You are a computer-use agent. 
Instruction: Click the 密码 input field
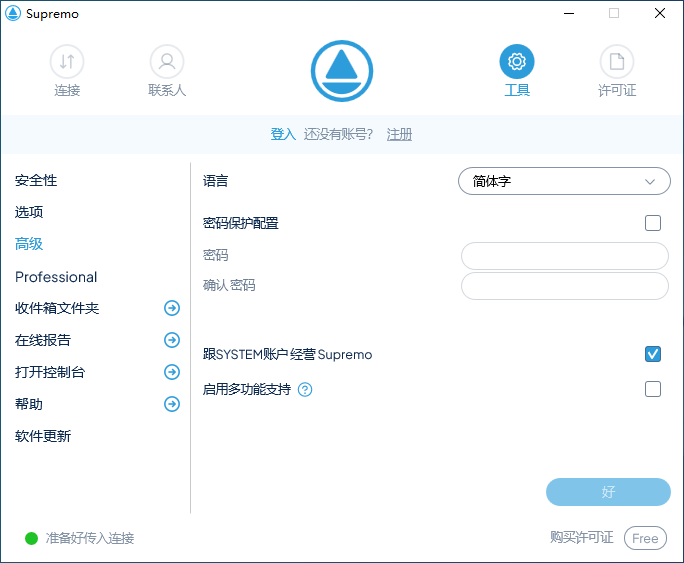[x=564, y=256]
